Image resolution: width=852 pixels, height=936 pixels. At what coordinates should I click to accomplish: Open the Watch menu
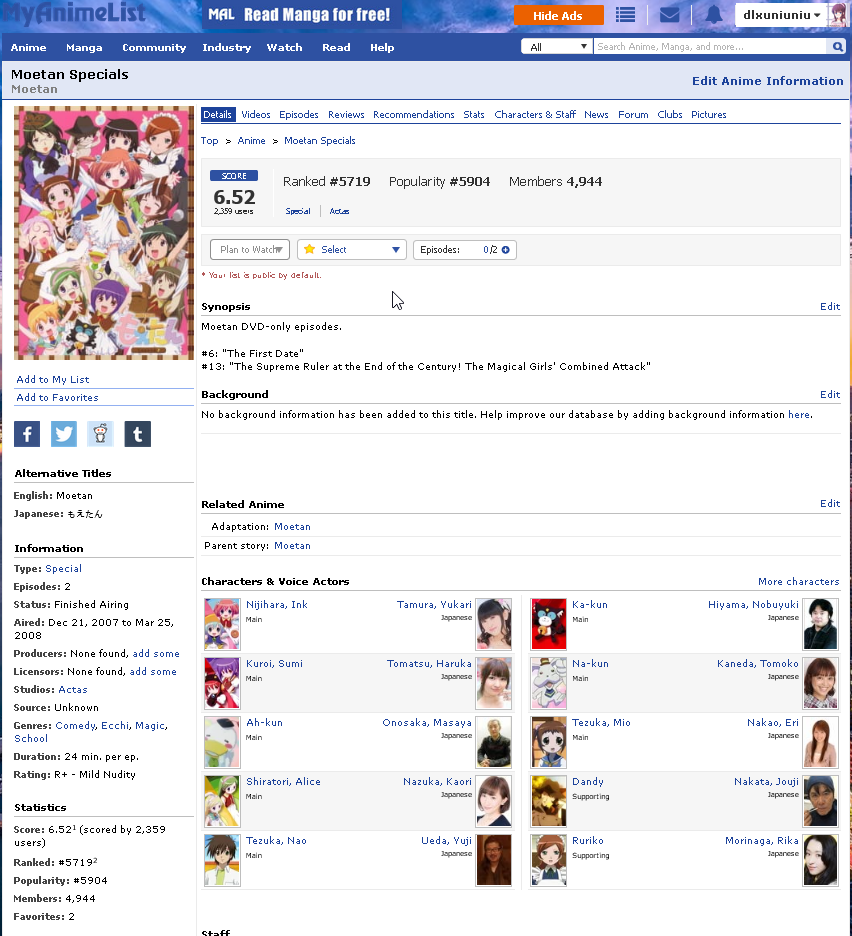pyautogui.click(x=284, y=47)
